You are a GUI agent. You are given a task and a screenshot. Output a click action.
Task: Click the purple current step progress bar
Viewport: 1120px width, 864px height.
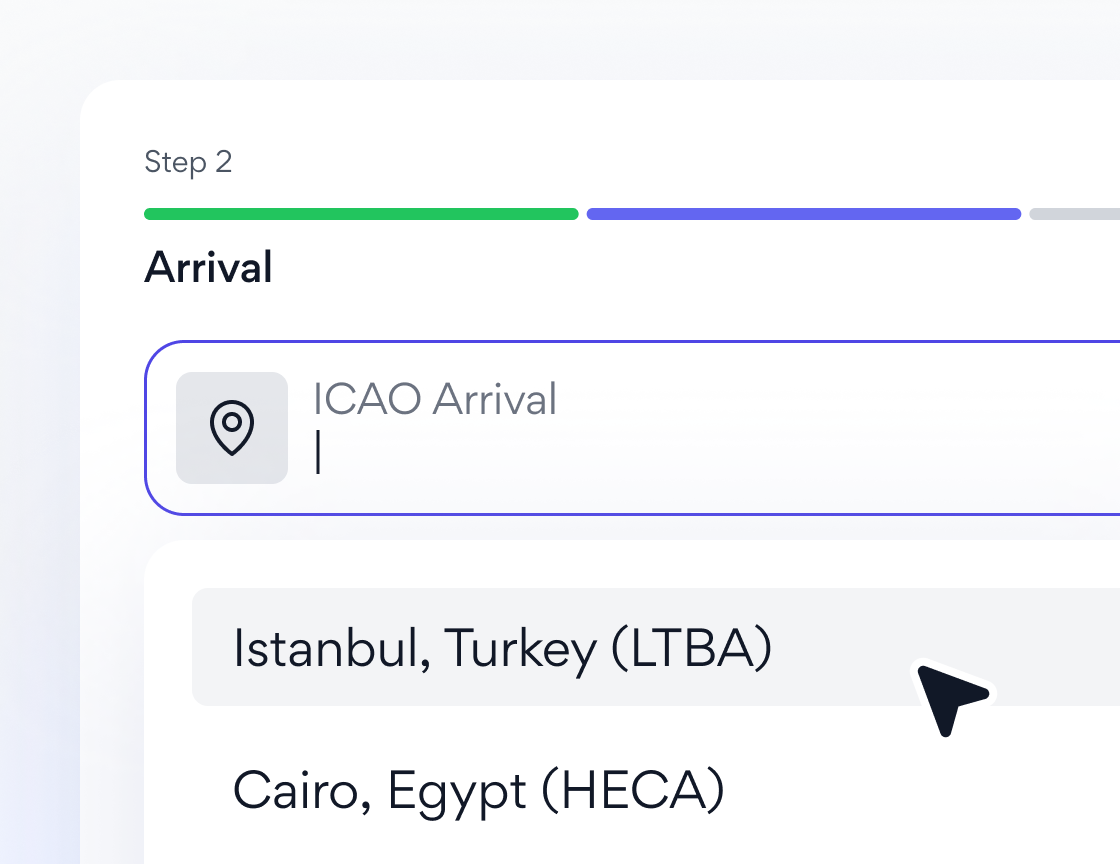[x=803, y=214]
